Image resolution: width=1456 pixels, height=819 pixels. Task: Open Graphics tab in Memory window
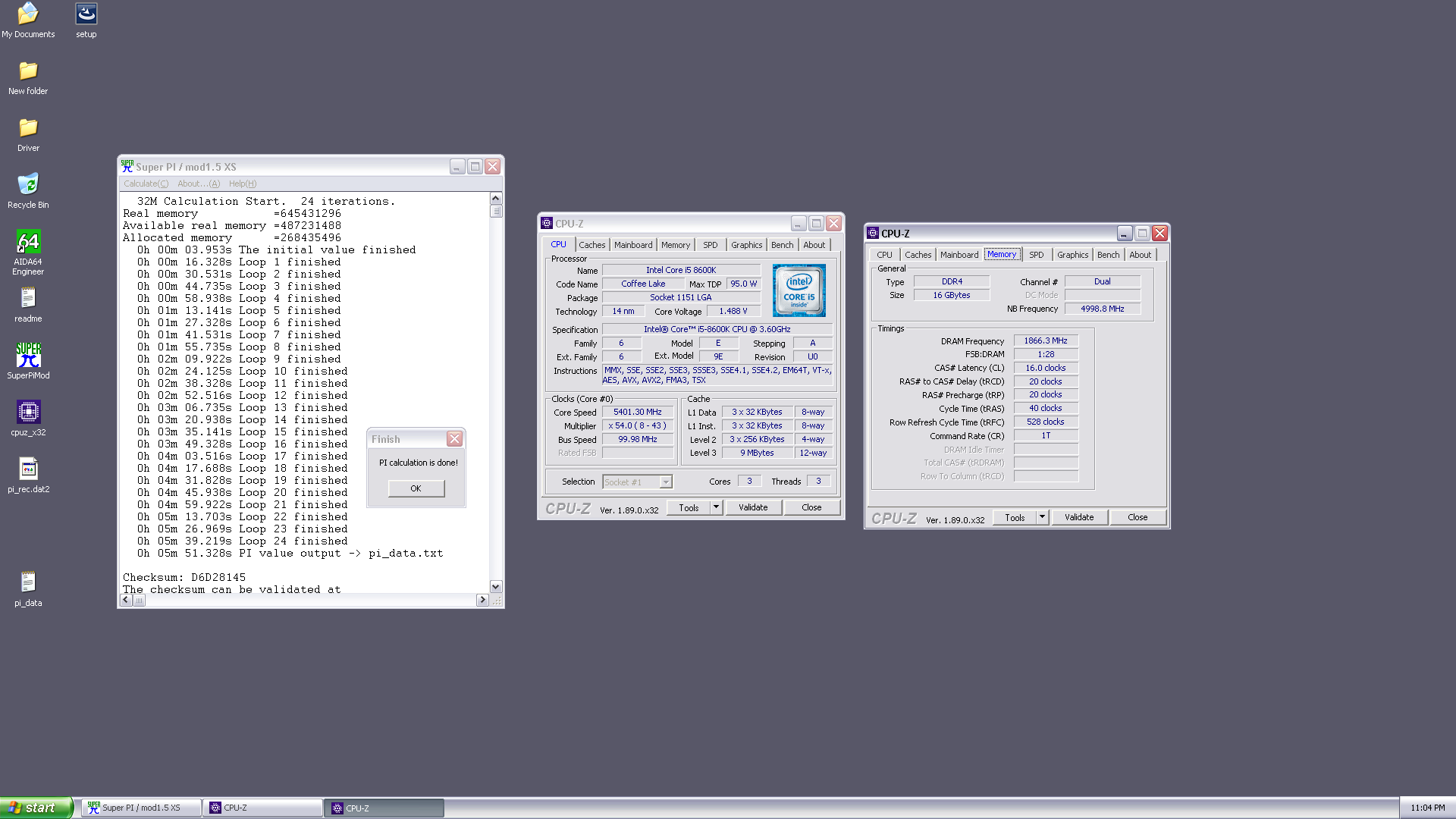pos(1073,255)
